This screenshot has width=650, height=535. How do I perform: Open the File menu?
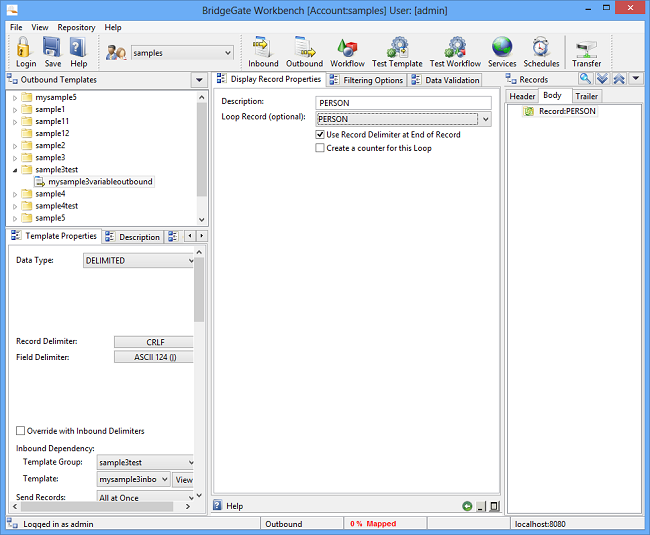click(16, 27)
